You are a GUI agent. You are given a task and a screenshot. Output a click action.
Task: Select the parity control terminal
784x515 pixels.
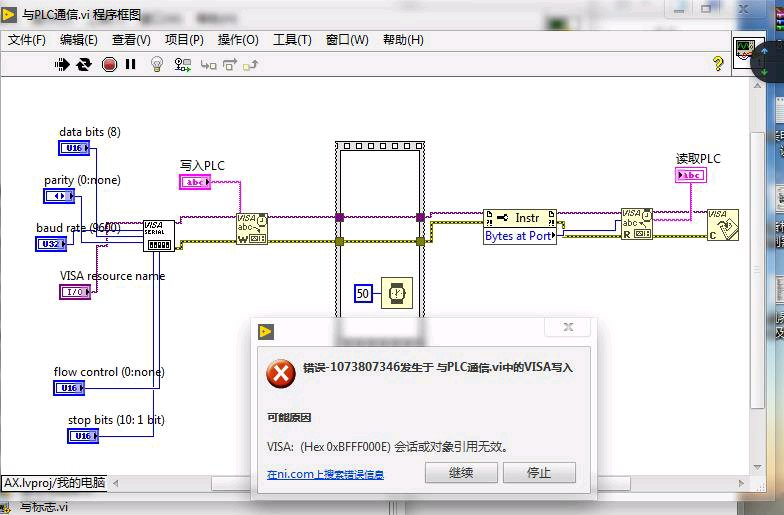(x=59, y=196)
